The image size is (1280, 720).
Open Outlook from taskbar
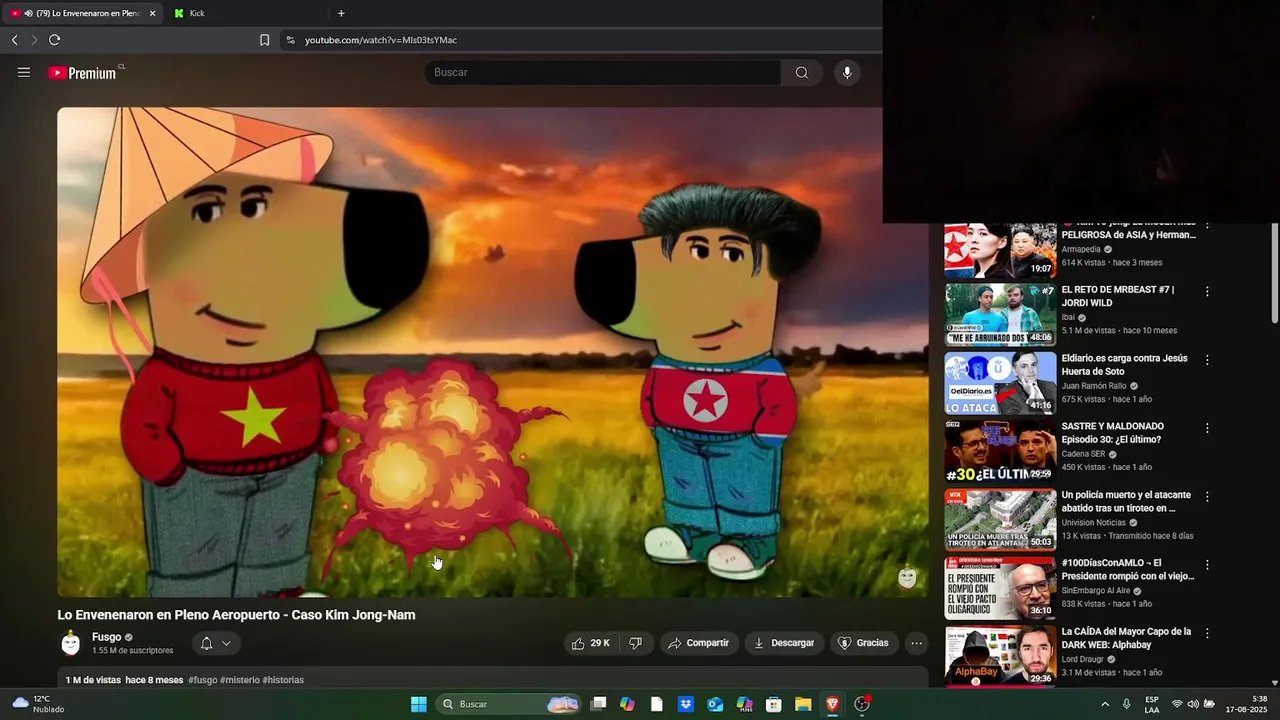pos(715,704)
